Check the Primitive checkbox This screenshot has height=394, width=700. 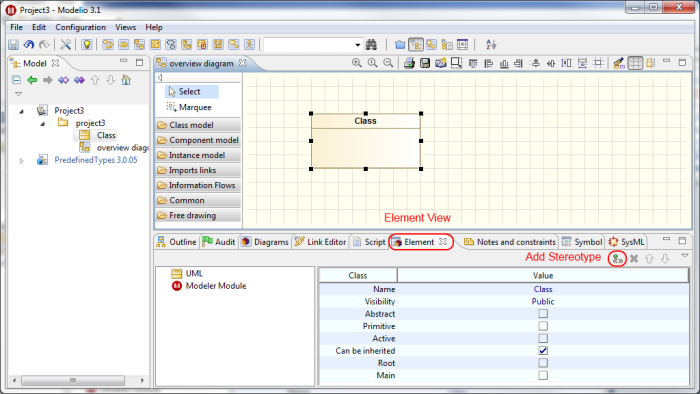543,326
